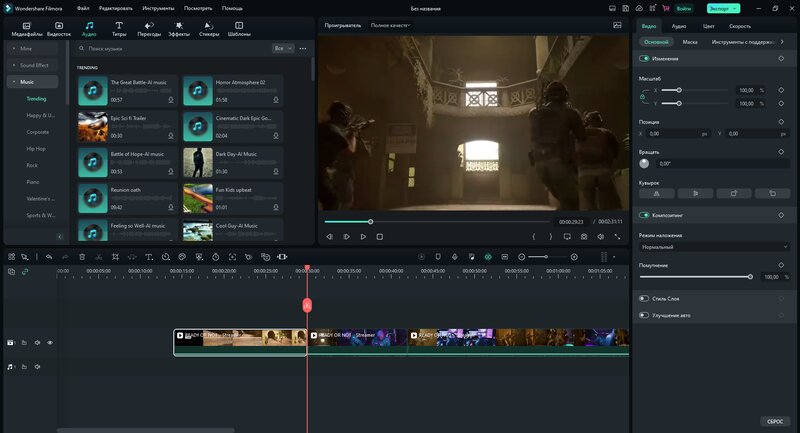
Task: Open the Инструменты menu
Action: tap(158, 8)
